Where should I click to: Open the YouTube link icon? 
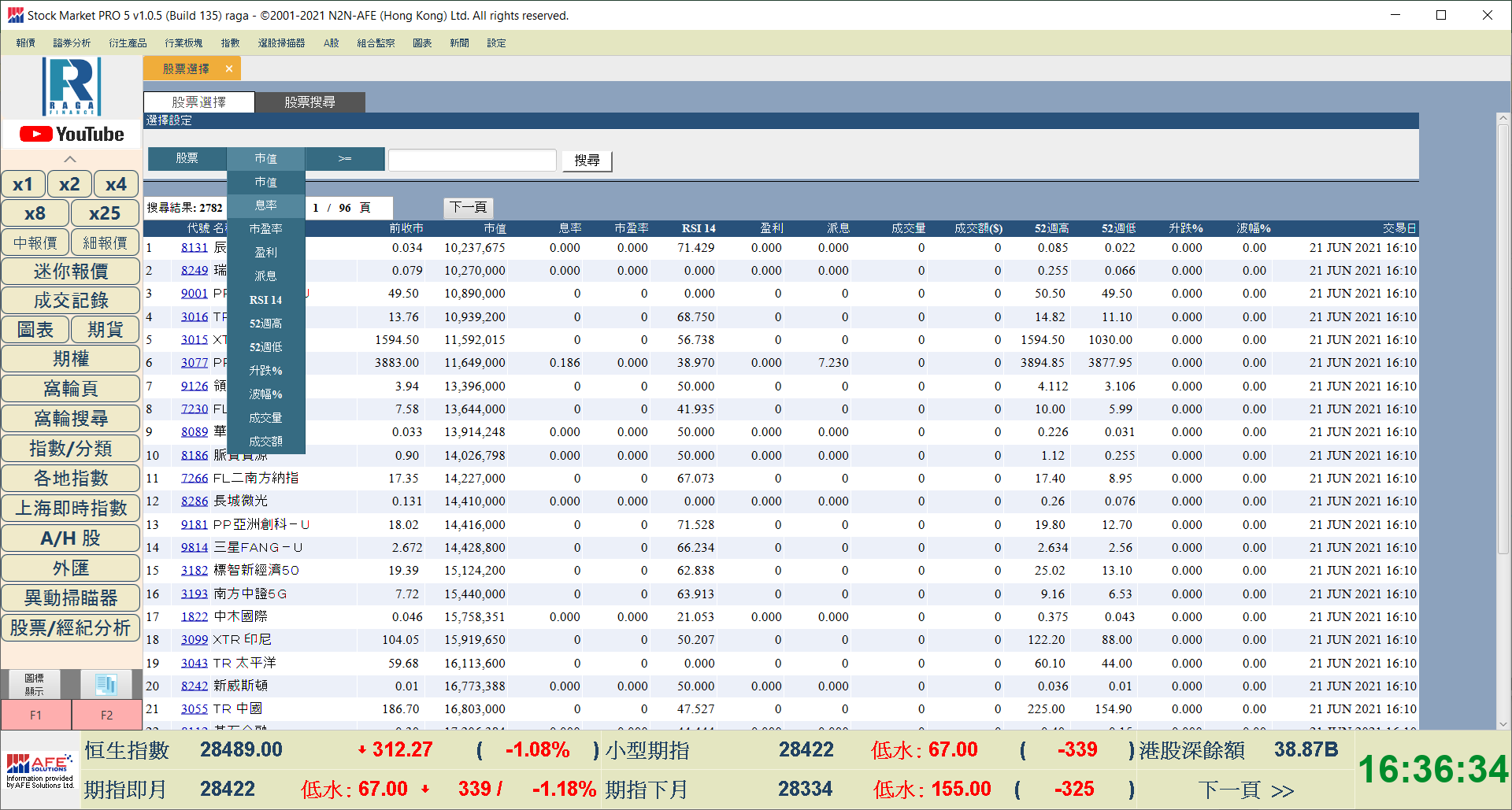[71, 135]
